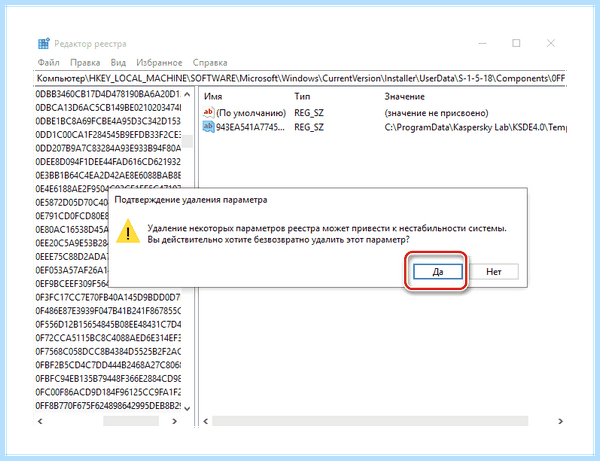
Task: Select the 943EA541A7745... value icon
Action: 208,127
